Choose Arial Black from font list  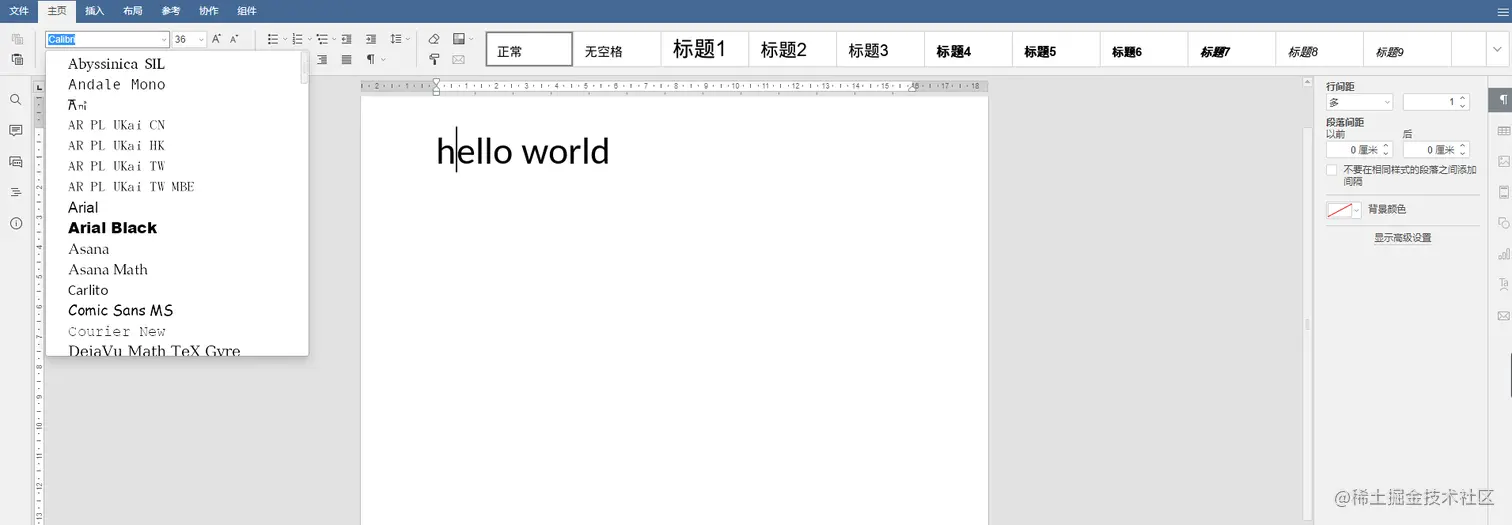pos(173,228)
